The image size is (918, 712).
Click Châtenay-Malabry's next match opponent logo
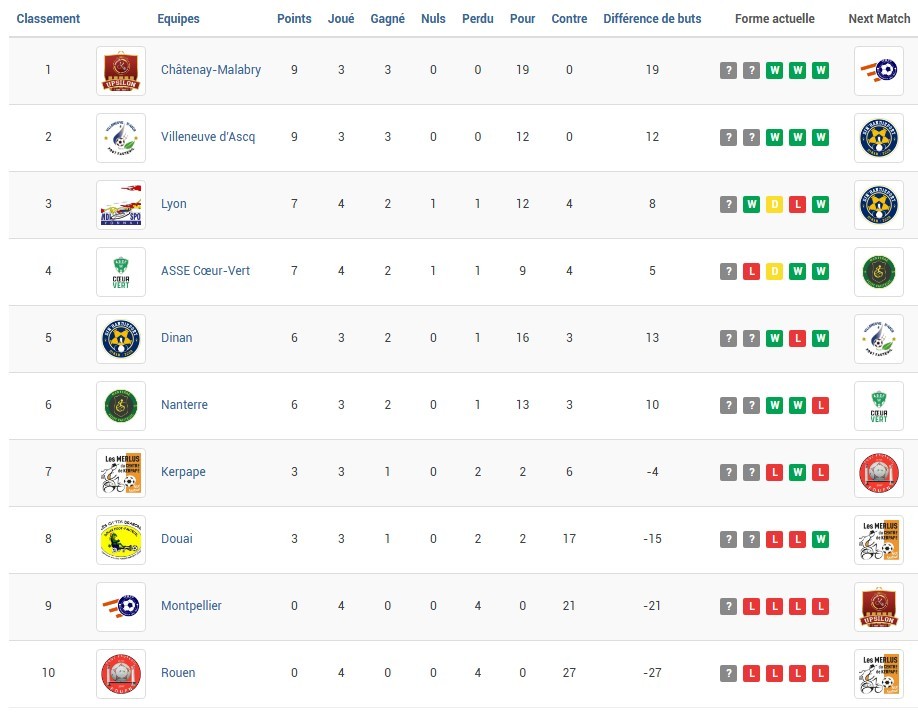[x=879, y=70]
